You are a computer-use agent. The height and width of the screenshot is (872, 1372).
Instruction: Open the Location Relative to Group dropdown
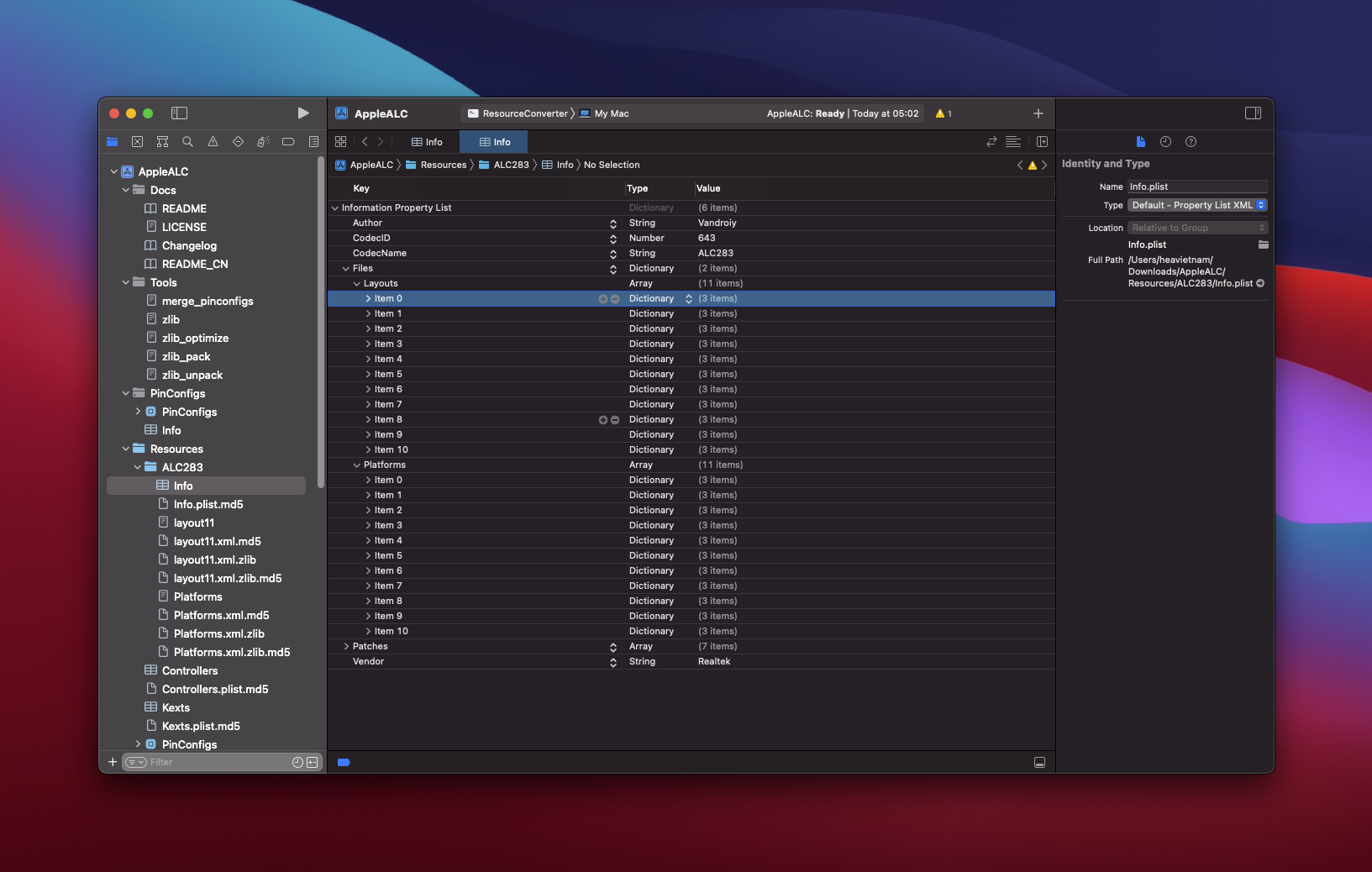[1197, 228]
